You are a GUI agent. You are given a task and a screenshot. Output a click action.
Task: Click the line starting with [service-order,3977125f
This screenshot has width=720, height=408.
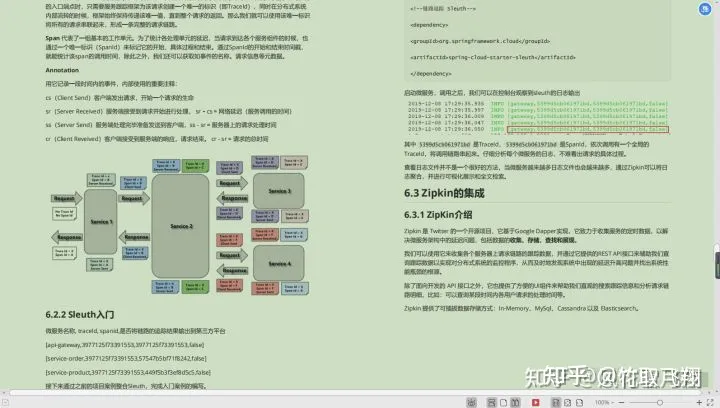126,358
